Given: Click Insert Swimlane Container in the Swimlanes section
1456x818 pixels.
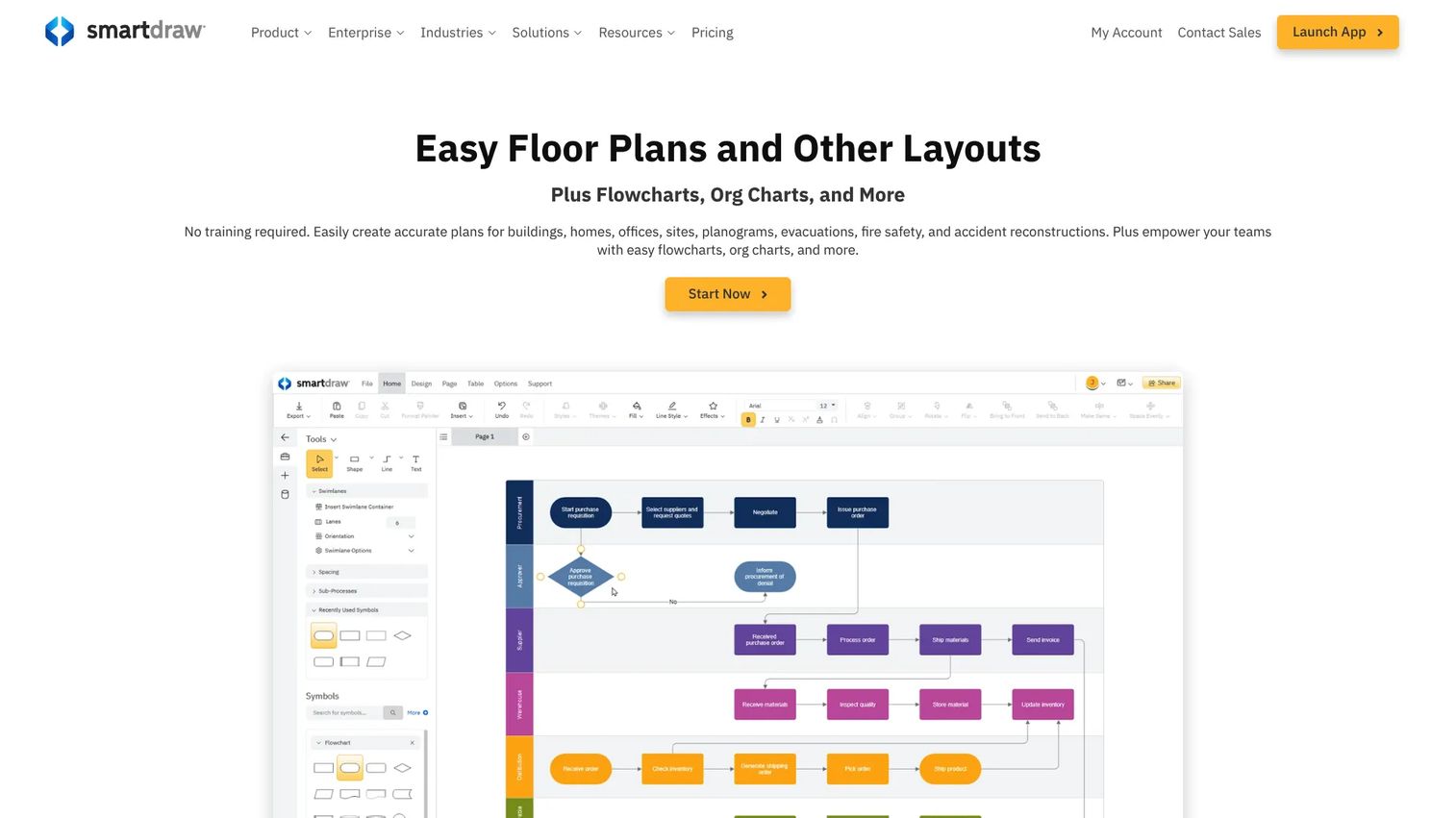Looking at the screenshot, I should (x=355, y=507).
